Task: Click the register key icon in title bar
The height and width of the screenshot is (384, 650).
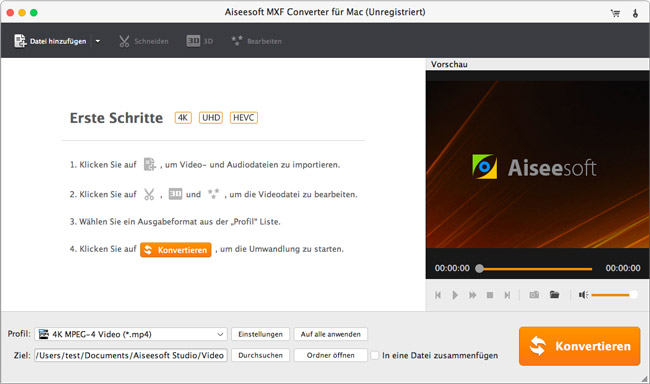Action: pyautogui.click(x=635, y=13)
